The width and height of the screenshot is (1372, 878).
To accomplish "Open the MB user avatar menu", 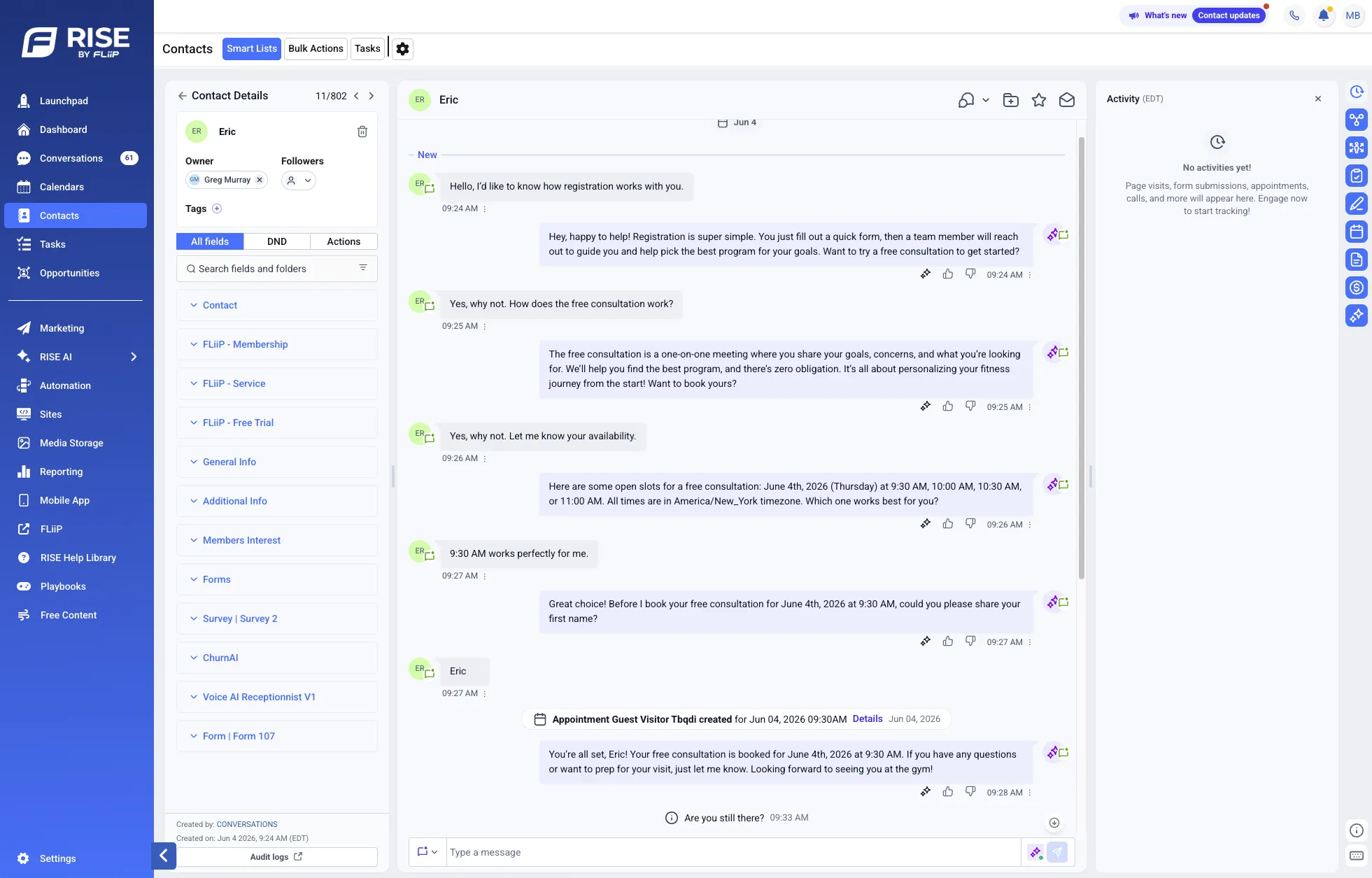I will 1353,15.
